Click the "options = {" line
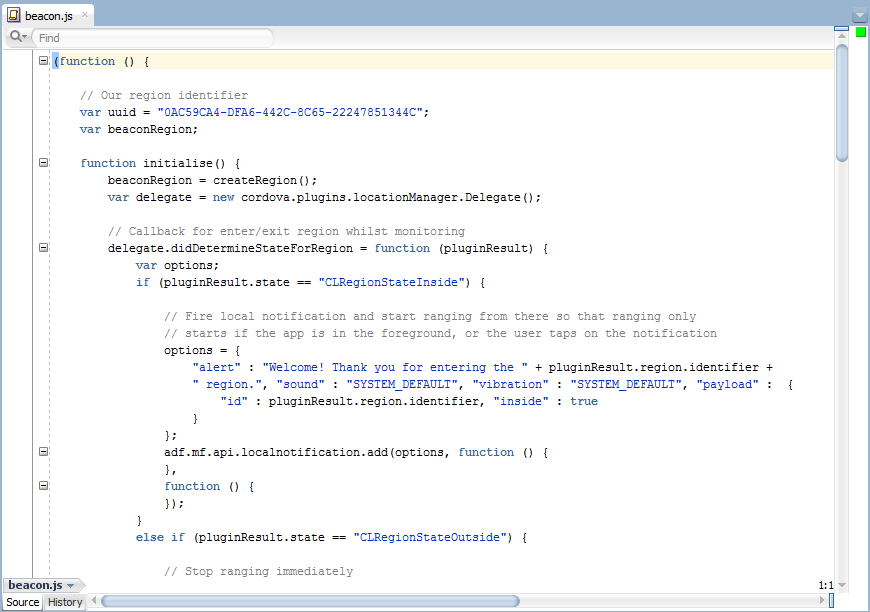This screenshot has height=612, width=870. point(202,350)
